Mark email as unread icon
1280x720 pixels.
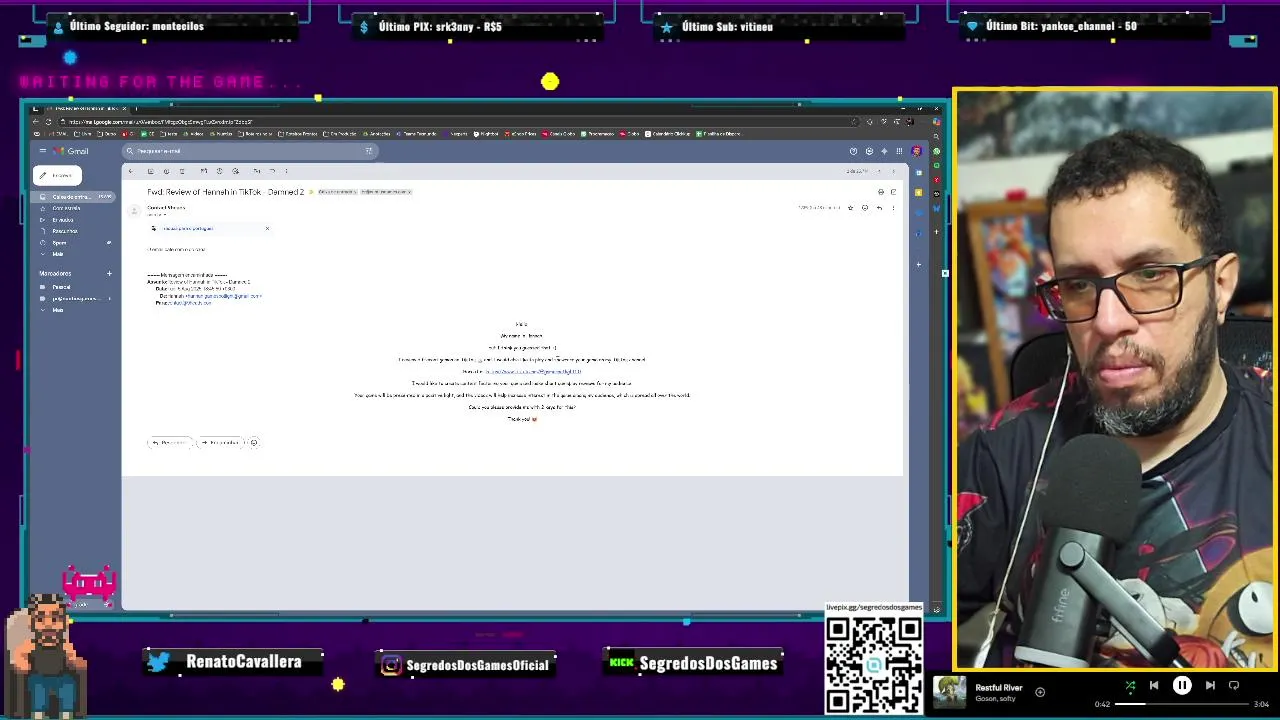[x=204, y=171]
